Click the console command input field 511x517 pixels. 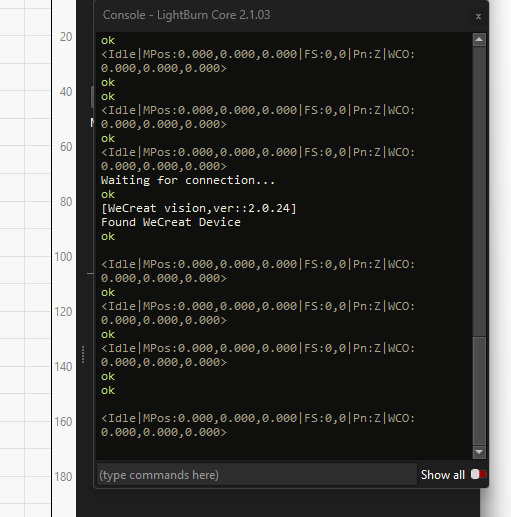(x=257, y=474)
